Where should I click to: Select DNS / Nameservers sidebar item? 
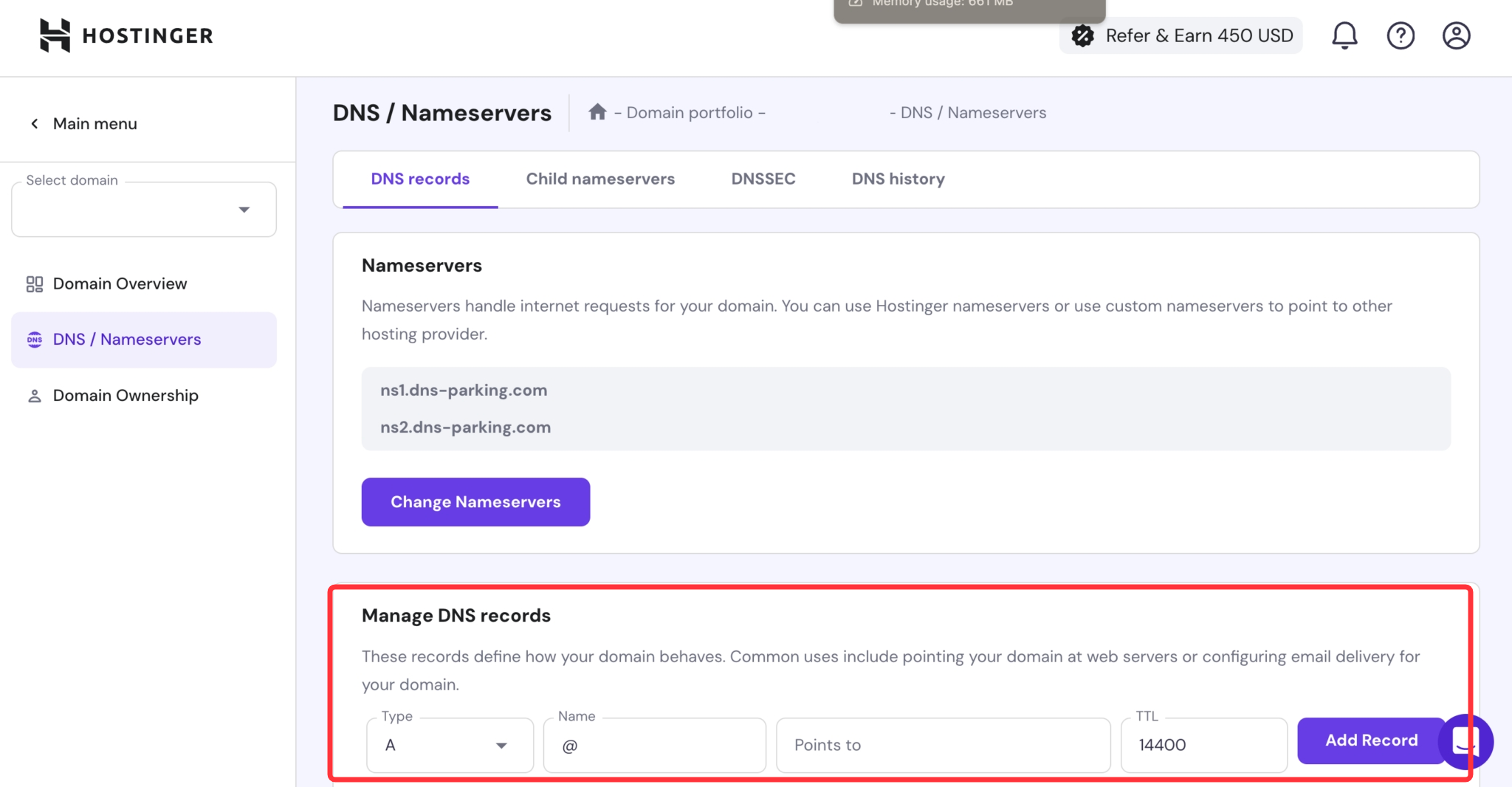pyautogui.click(x=144, y=340)
